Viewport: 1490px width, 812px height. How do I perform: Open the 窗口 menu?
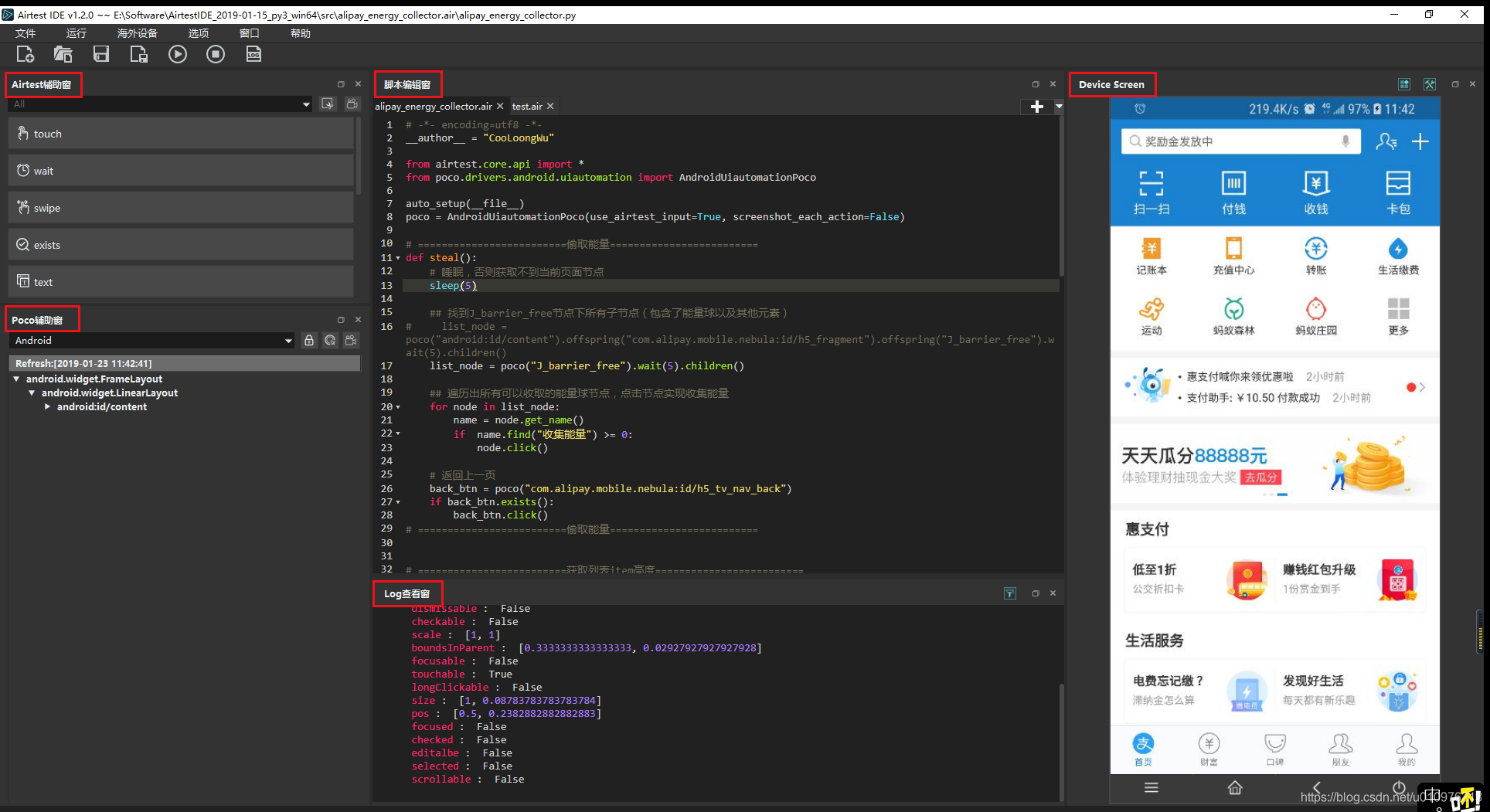[x=250, y=33]
